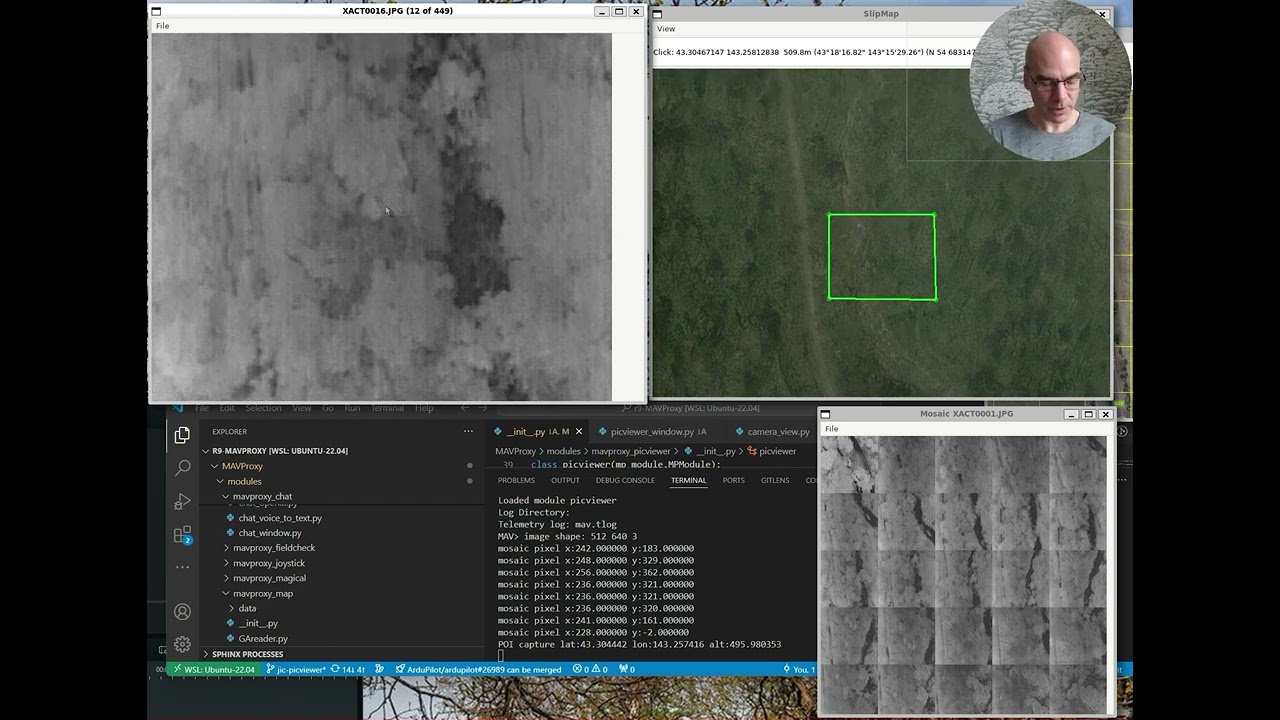
Task: Open the Help menu in VS Code
Action: click(x=424, y=408)
